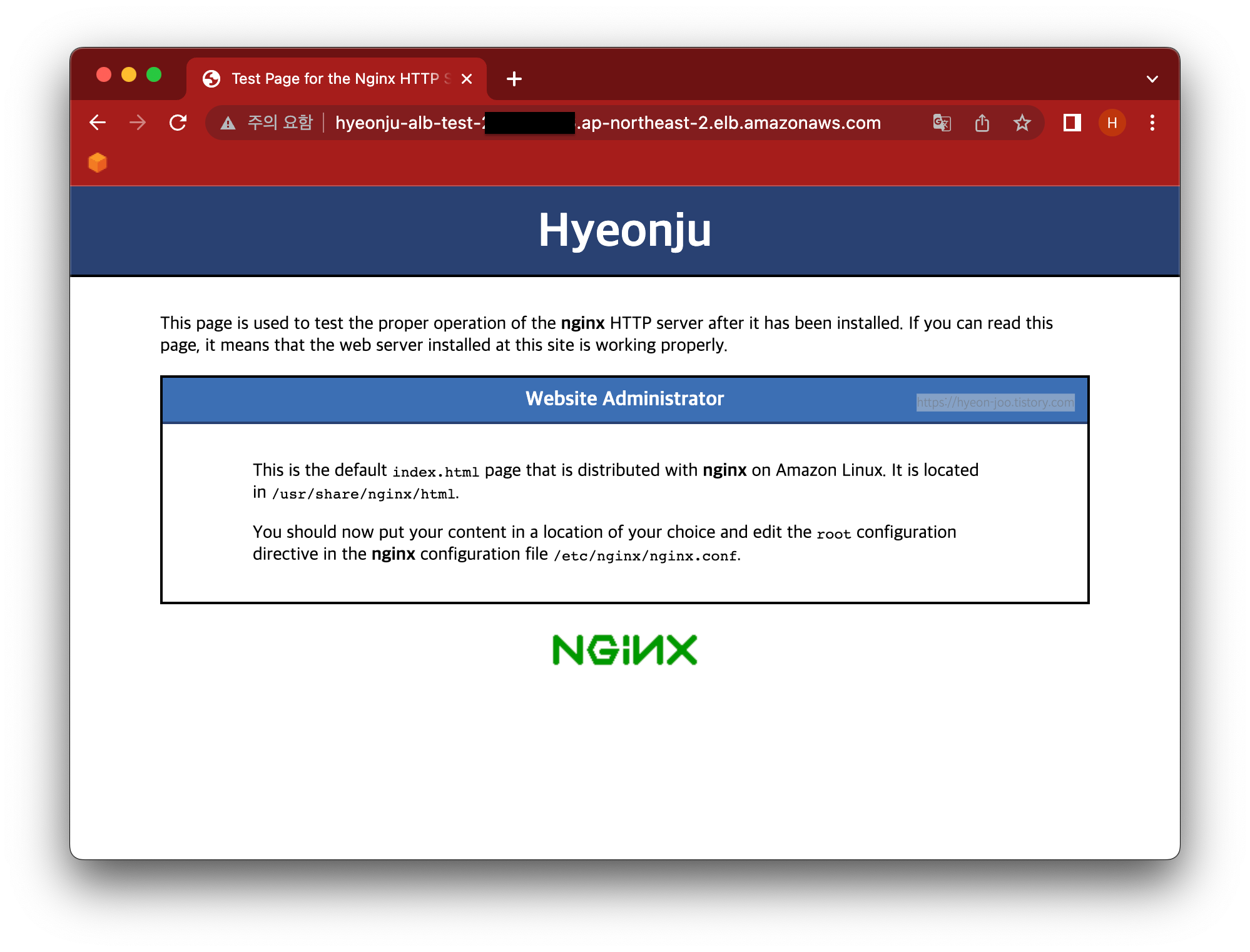
Task: Click the share page icon
Action: coord(982,123)
